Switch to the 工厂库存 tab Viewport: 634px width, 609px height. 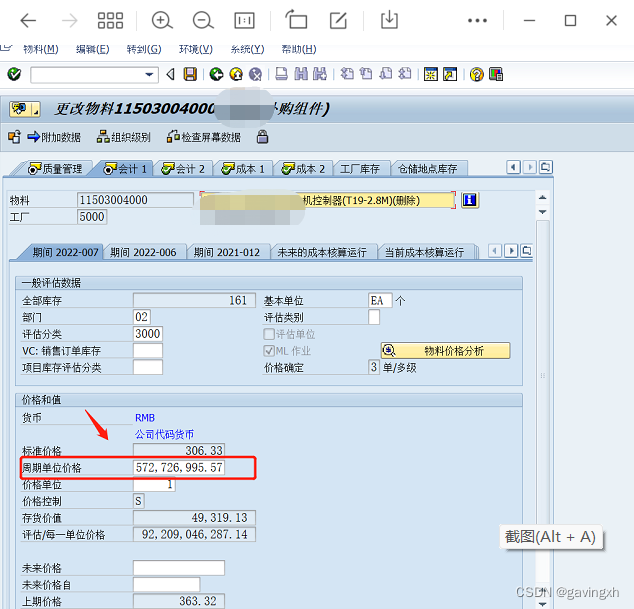[360, 168]
